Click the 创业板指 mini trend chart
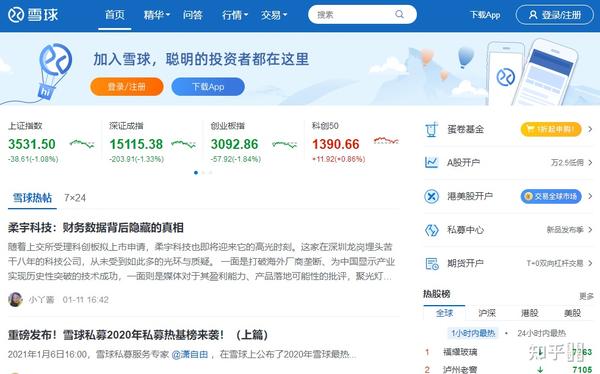The image size is (600, 374). (284, 144)
